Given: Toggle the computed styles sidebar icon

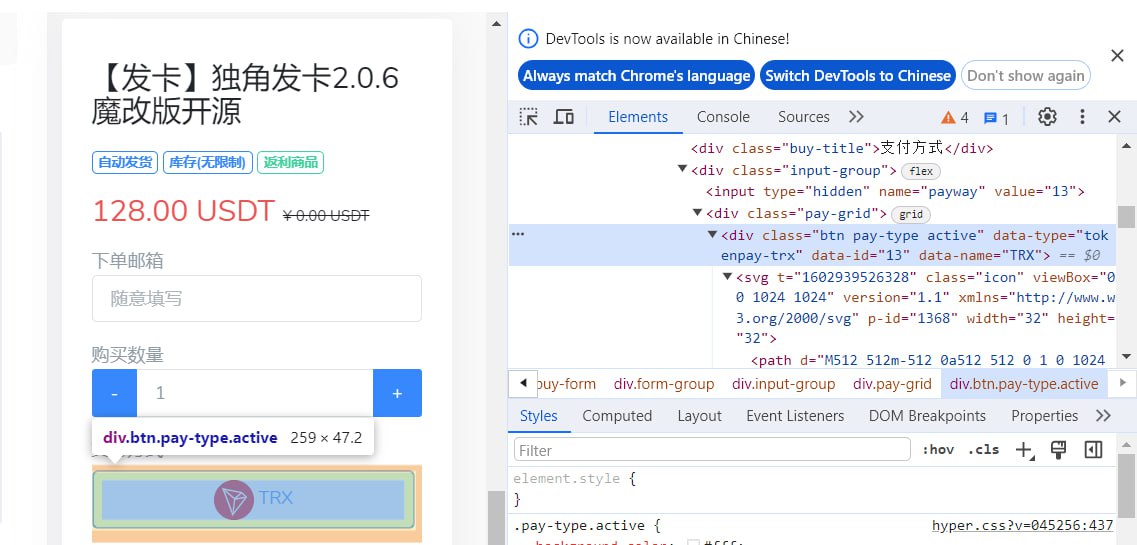Looking at the screenshot, I should (x=1093, y=450).
